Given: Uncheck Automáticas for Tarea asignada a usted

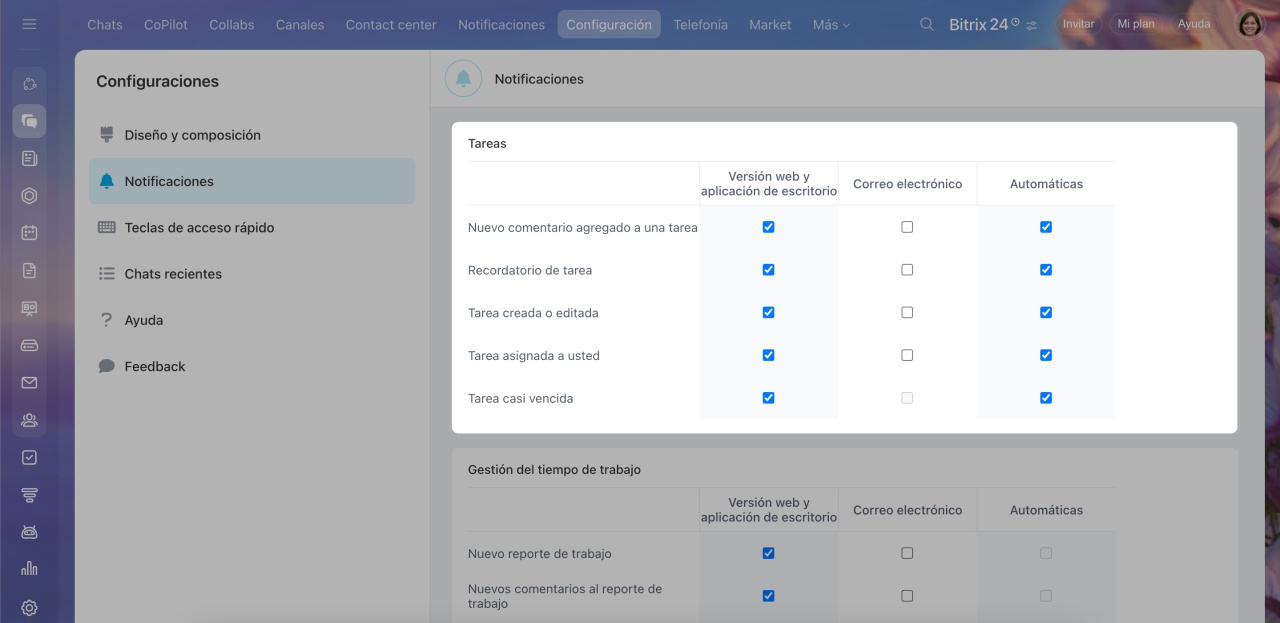Looking at the screenshot, I should pos(1046,355).
